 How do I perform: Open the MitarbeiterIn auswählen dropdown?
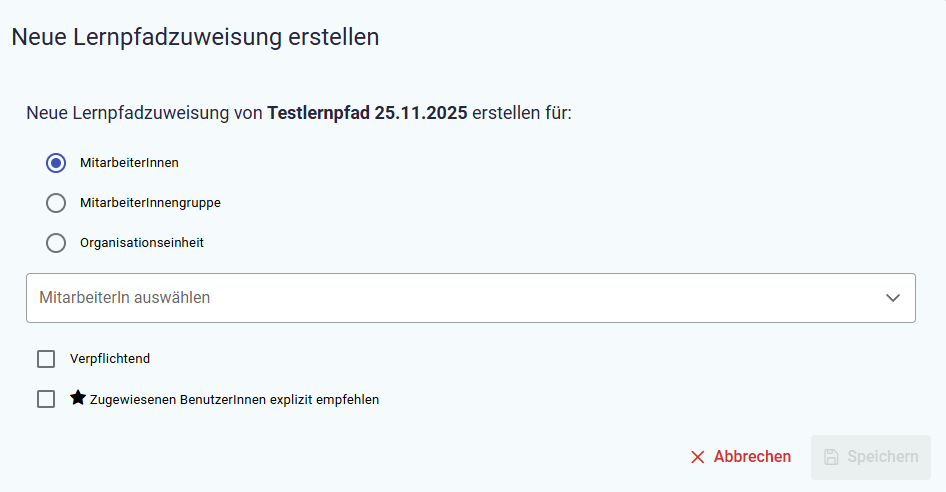tap(470, 298)
